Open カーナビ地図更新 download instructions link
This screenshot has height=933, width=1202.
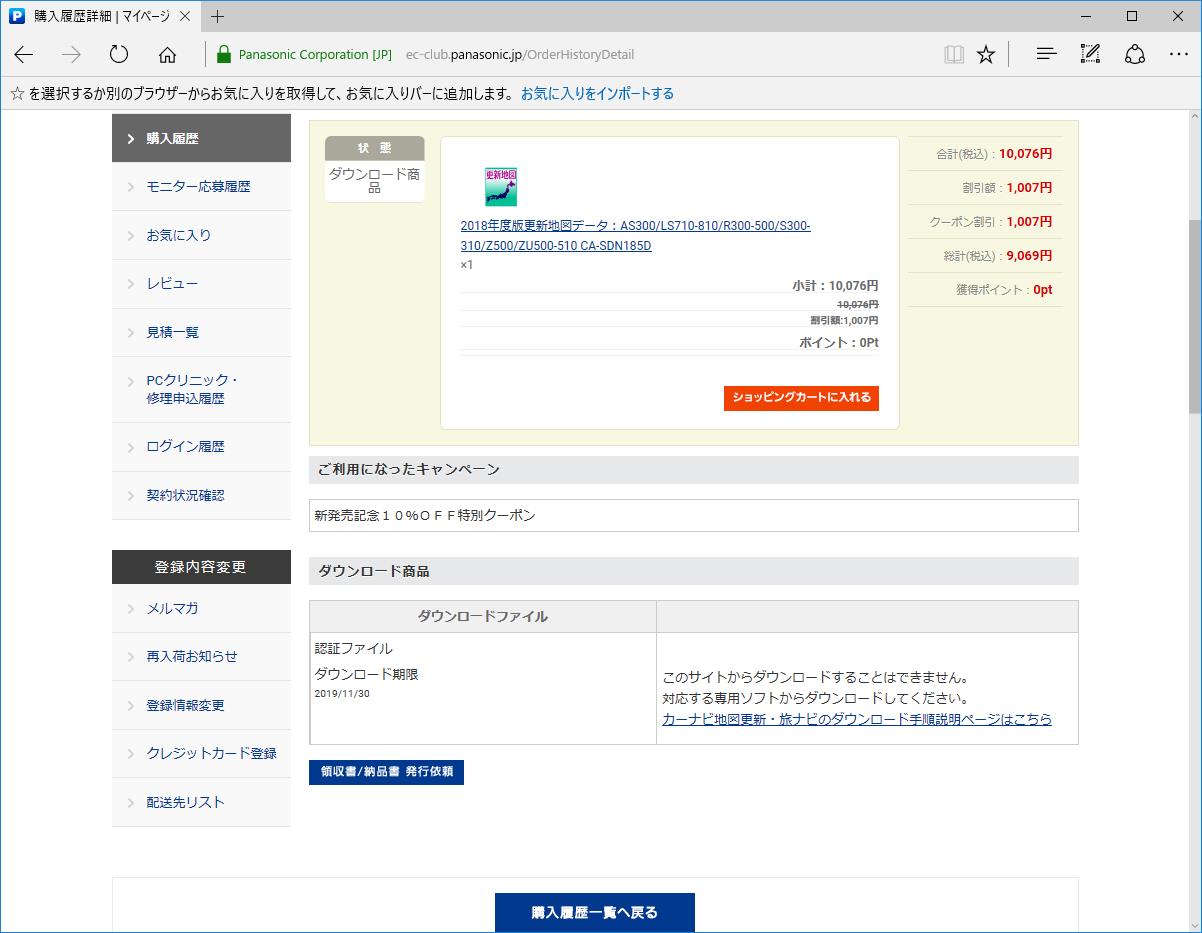(x=856, y=719)
